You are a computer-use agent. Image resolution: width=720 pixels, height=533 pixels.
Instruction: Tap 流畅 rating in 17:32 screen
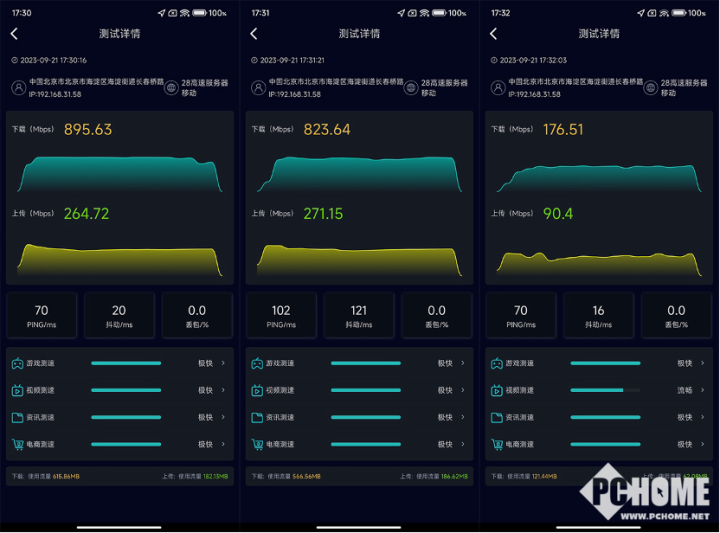684,390
